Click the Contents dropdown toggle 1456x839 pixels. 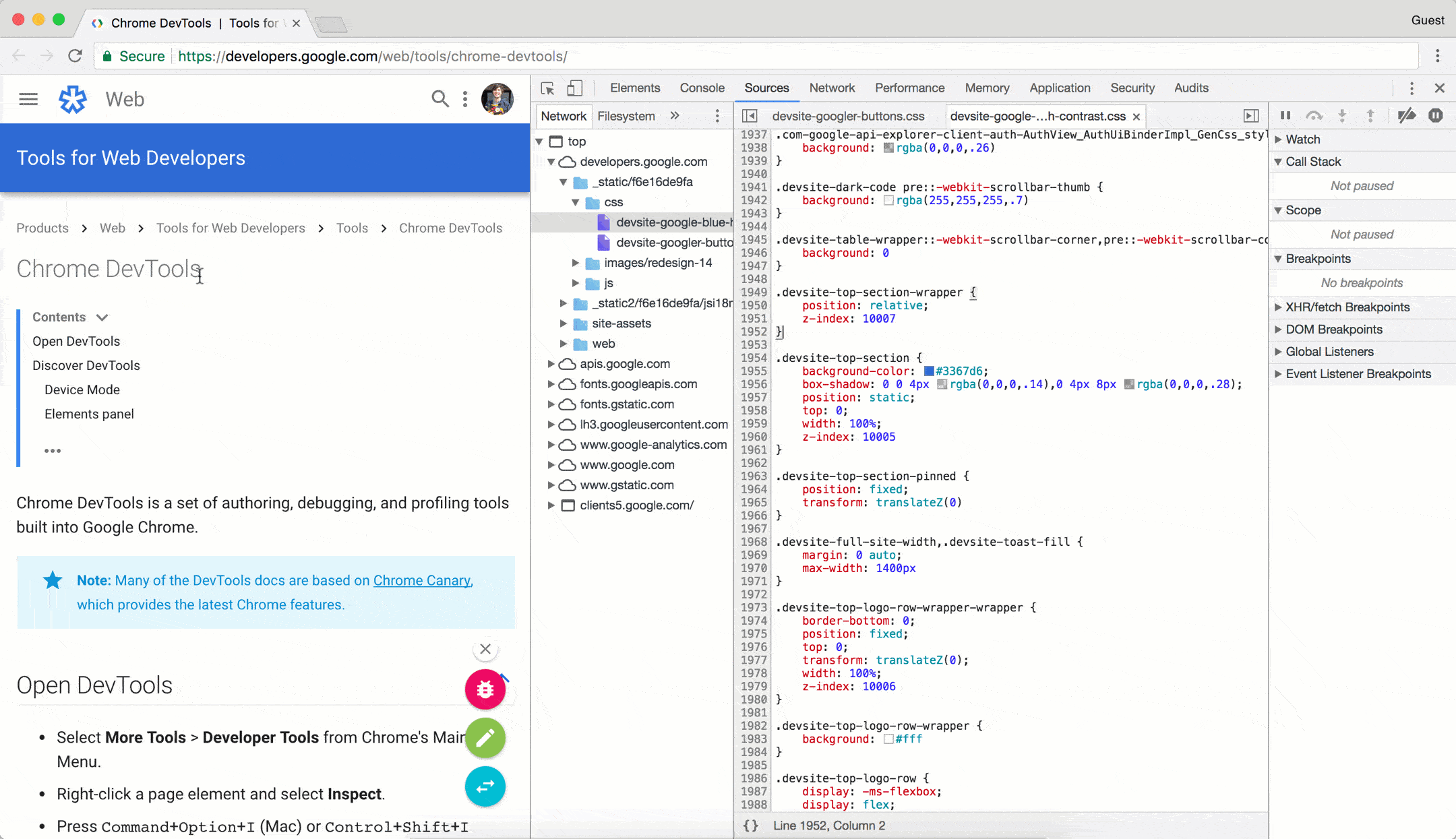tap(101, 317)
